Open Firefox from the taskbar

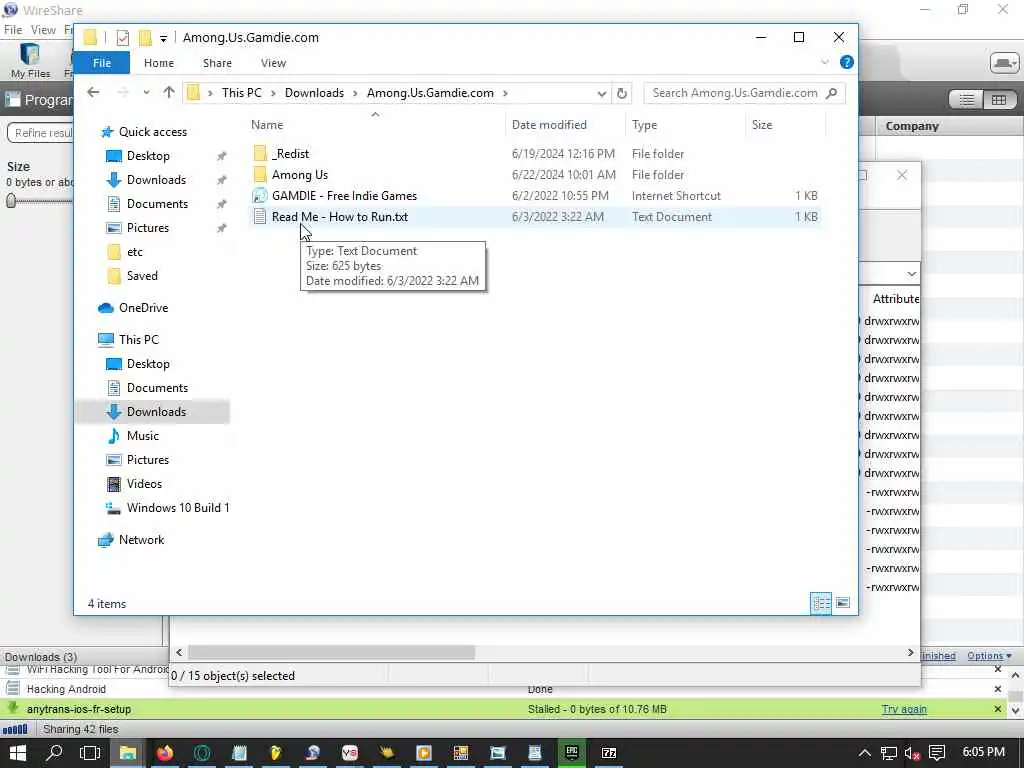[165, 753]
